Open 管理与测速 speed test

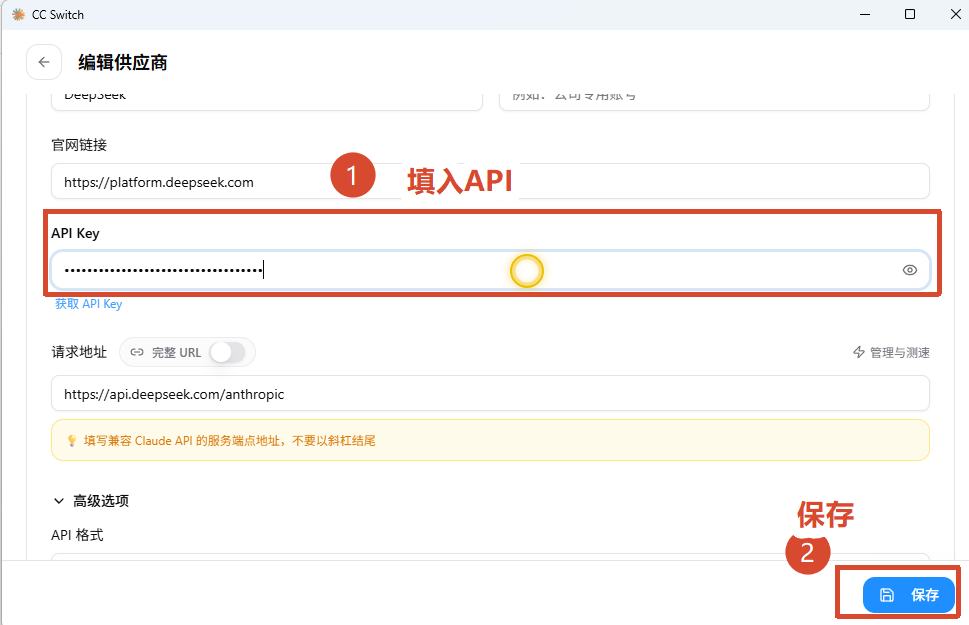point(891,352)
